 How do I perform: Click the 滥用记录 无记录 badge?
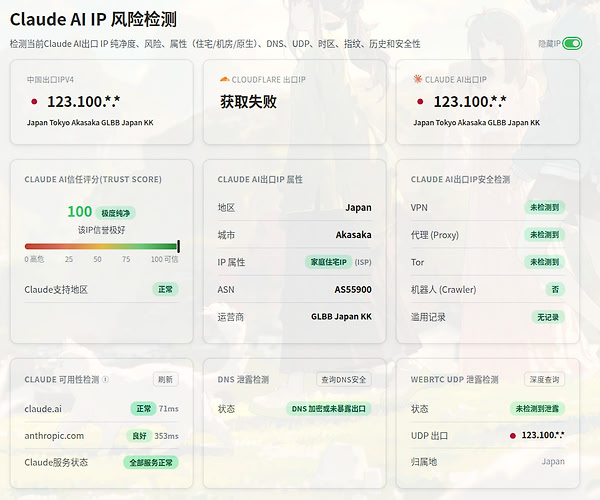pos(548,317)
